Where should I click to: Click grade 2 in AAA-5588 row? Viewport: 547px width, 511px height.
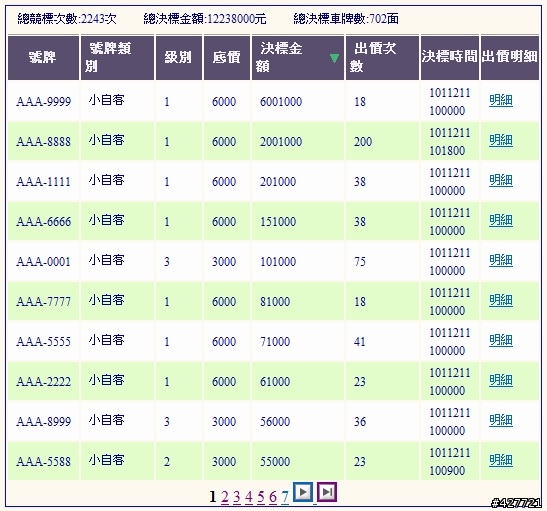(167, 462)
